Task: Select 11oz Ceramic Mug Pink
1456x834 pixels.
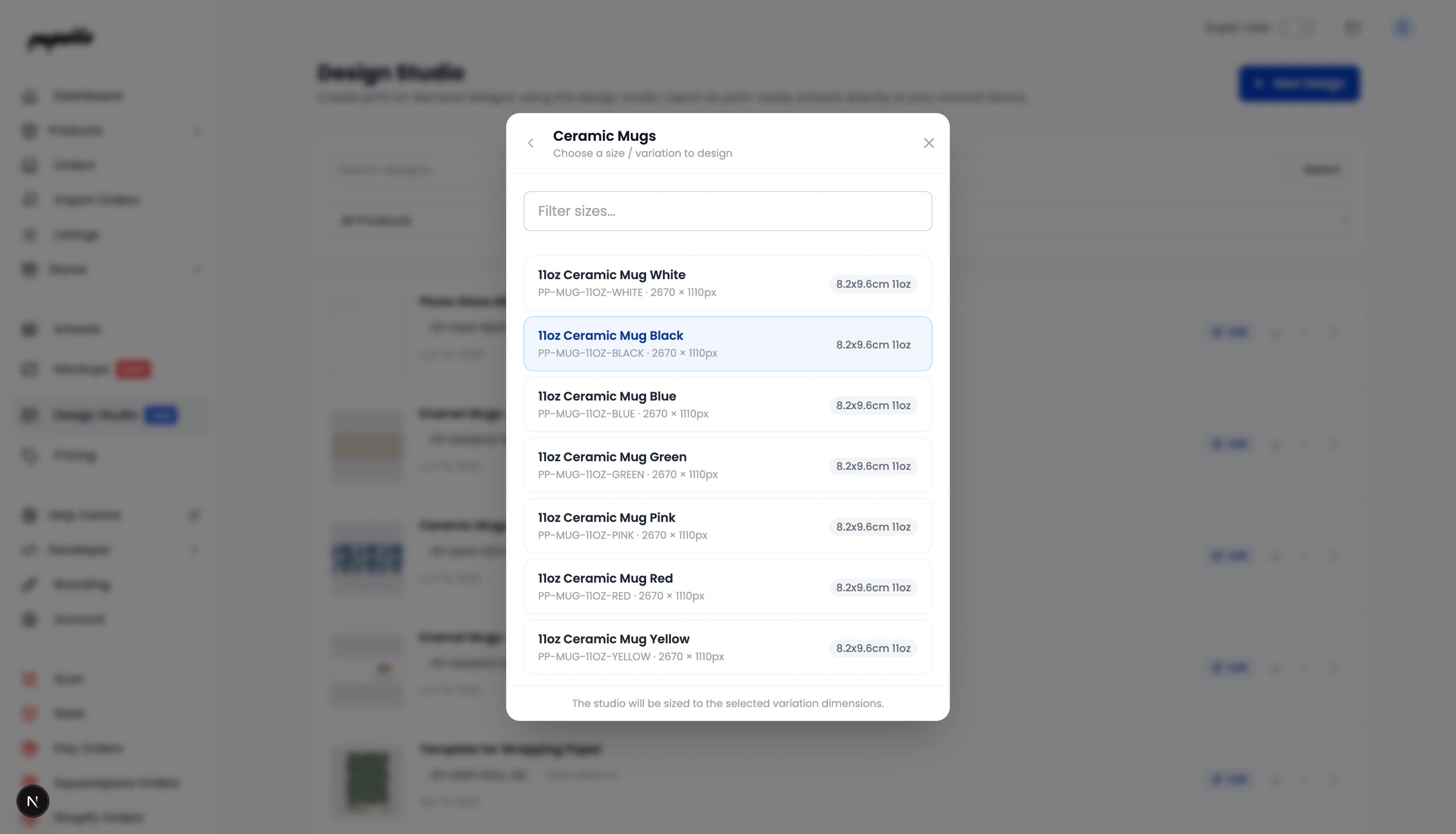Action: 727,526
